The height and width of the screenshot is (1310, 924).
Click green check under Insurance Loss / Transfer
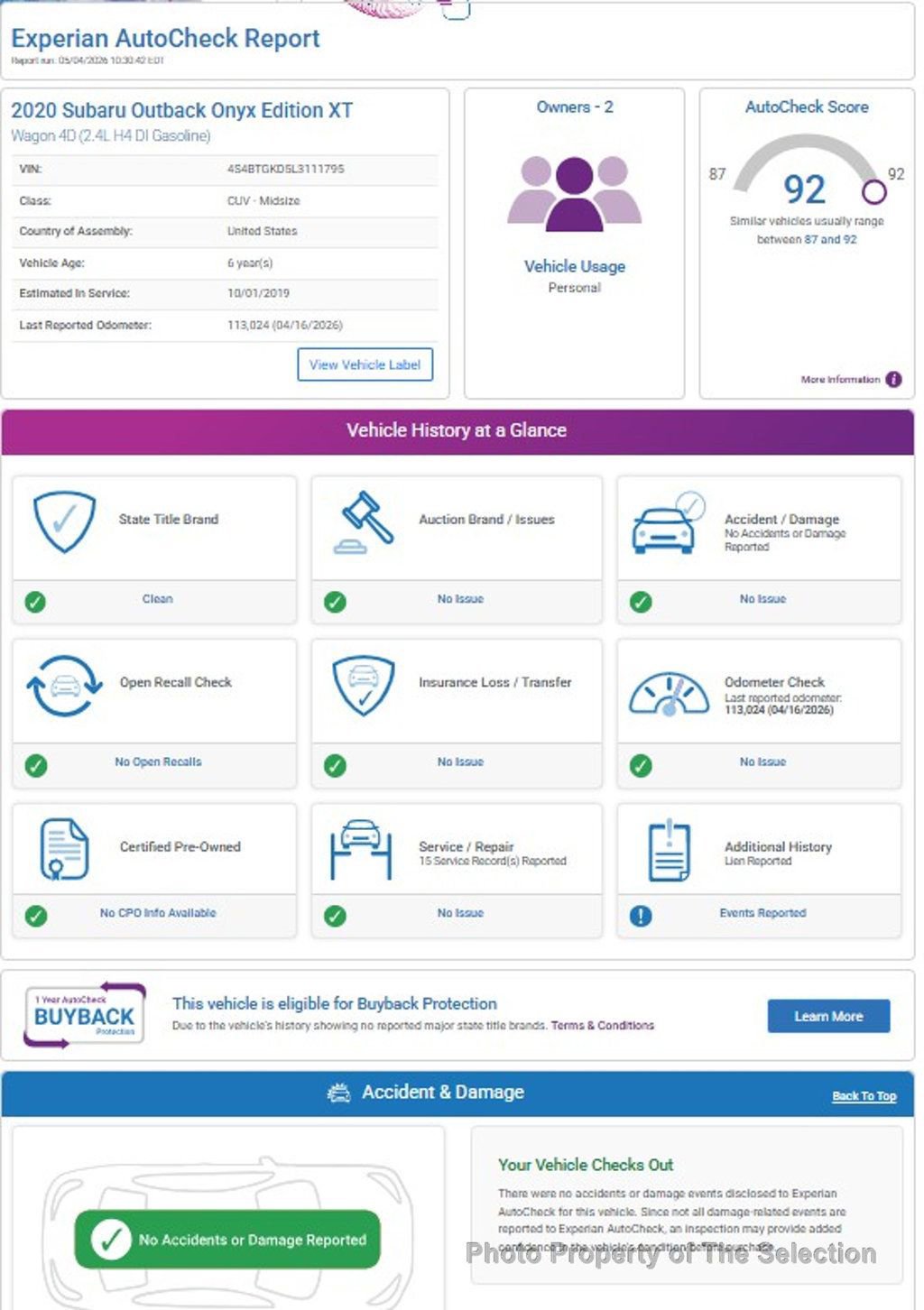point(335,766)
